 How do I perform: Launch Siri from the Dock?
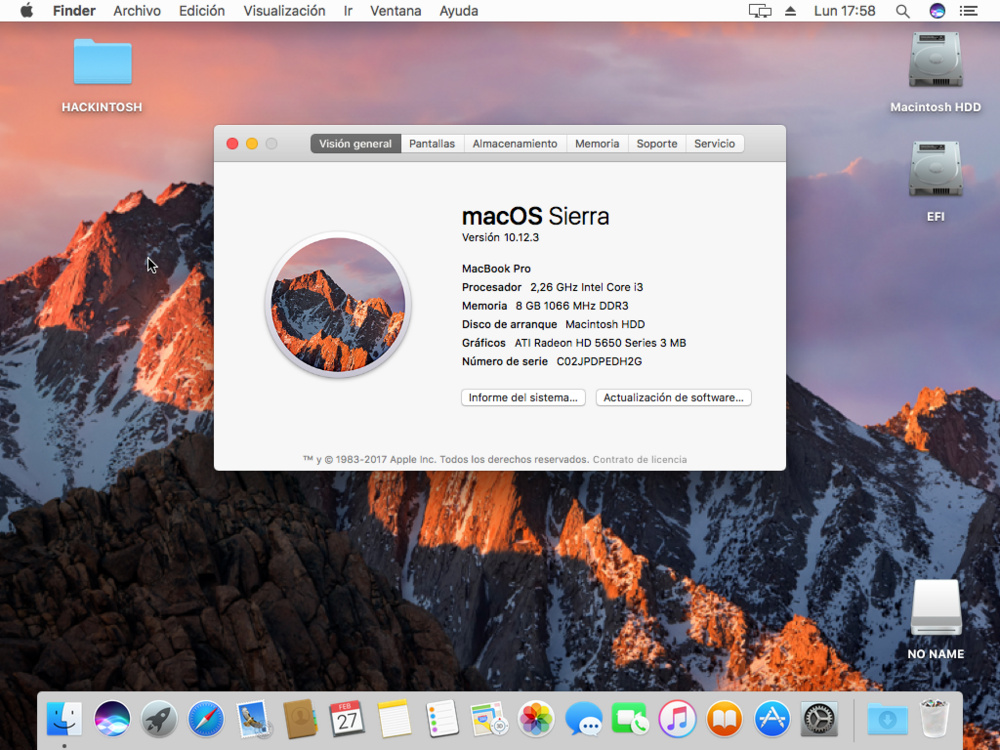tap(112, 718)
